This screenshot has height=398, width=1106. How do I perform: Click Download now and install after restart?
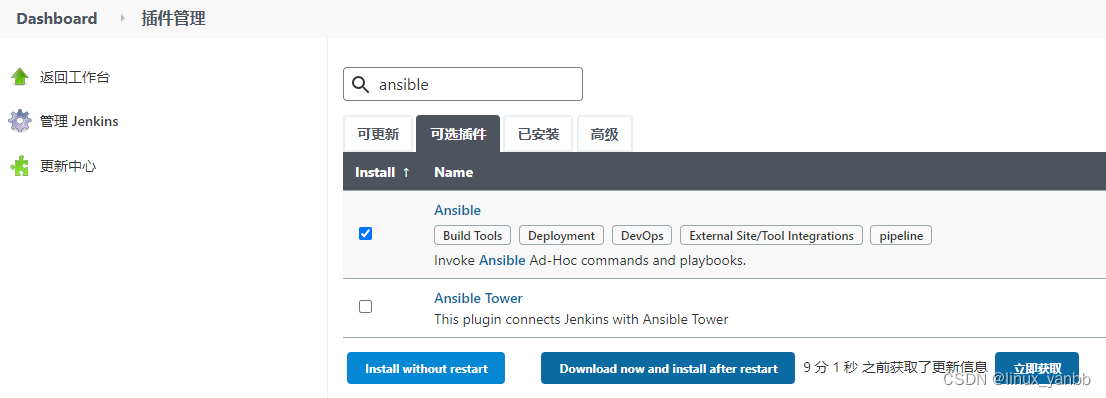point(668,368)
